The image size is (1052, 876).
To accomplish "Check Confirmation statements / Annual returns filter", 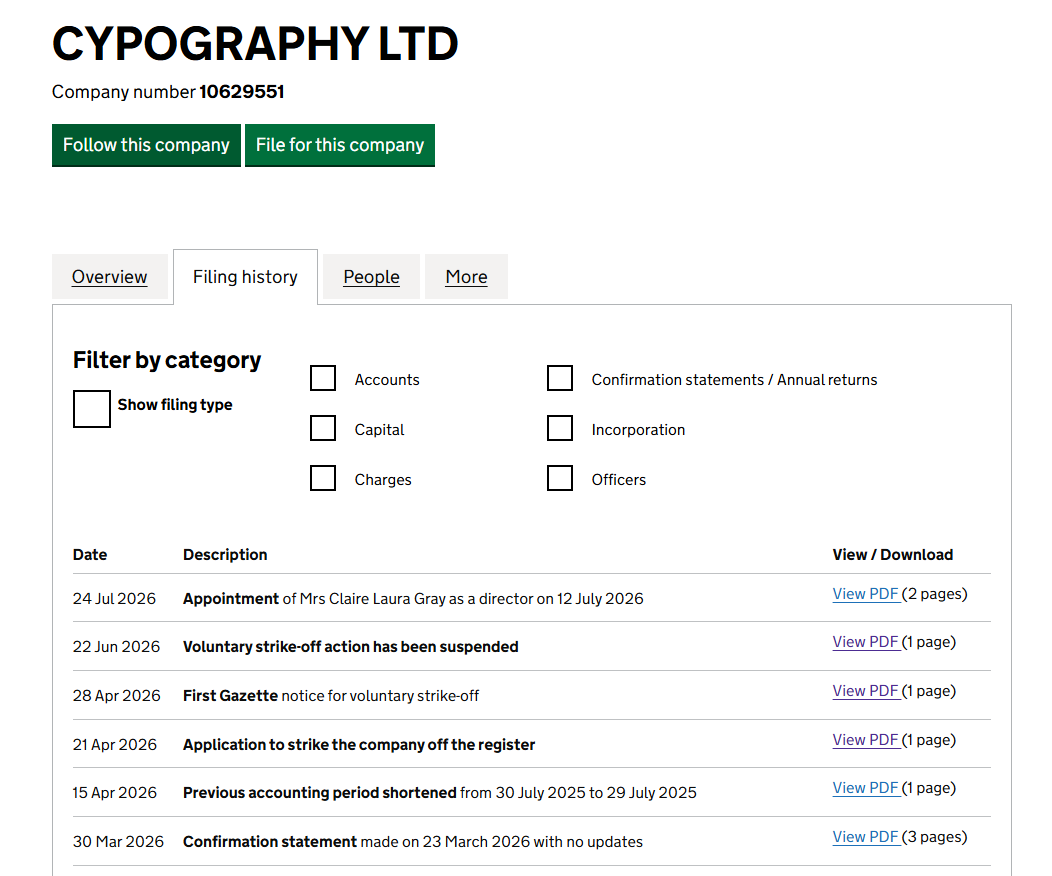I will 560,378.
